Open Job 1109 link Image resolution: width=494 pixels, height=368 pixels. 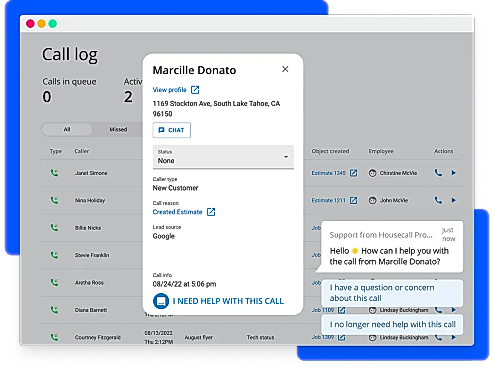pyautogui.click(x=323, y=310)
